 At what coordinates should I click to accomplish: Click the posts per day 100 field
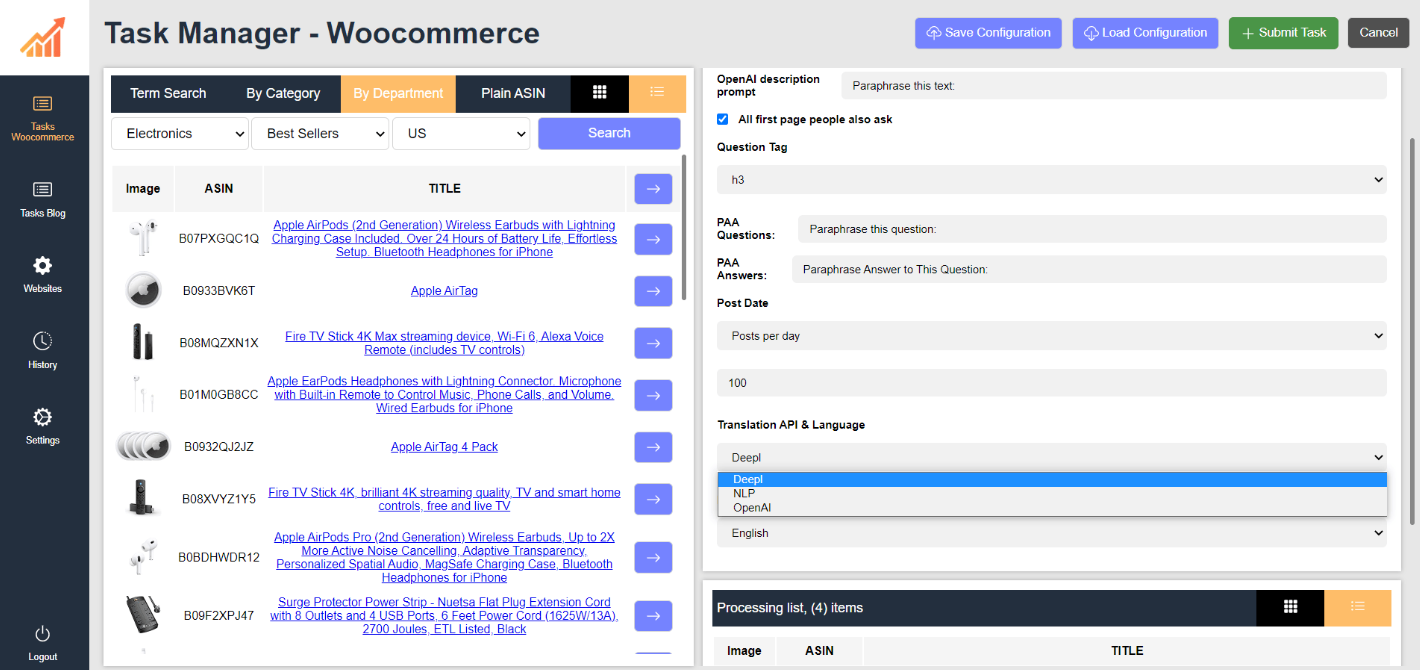point(1052,383)
